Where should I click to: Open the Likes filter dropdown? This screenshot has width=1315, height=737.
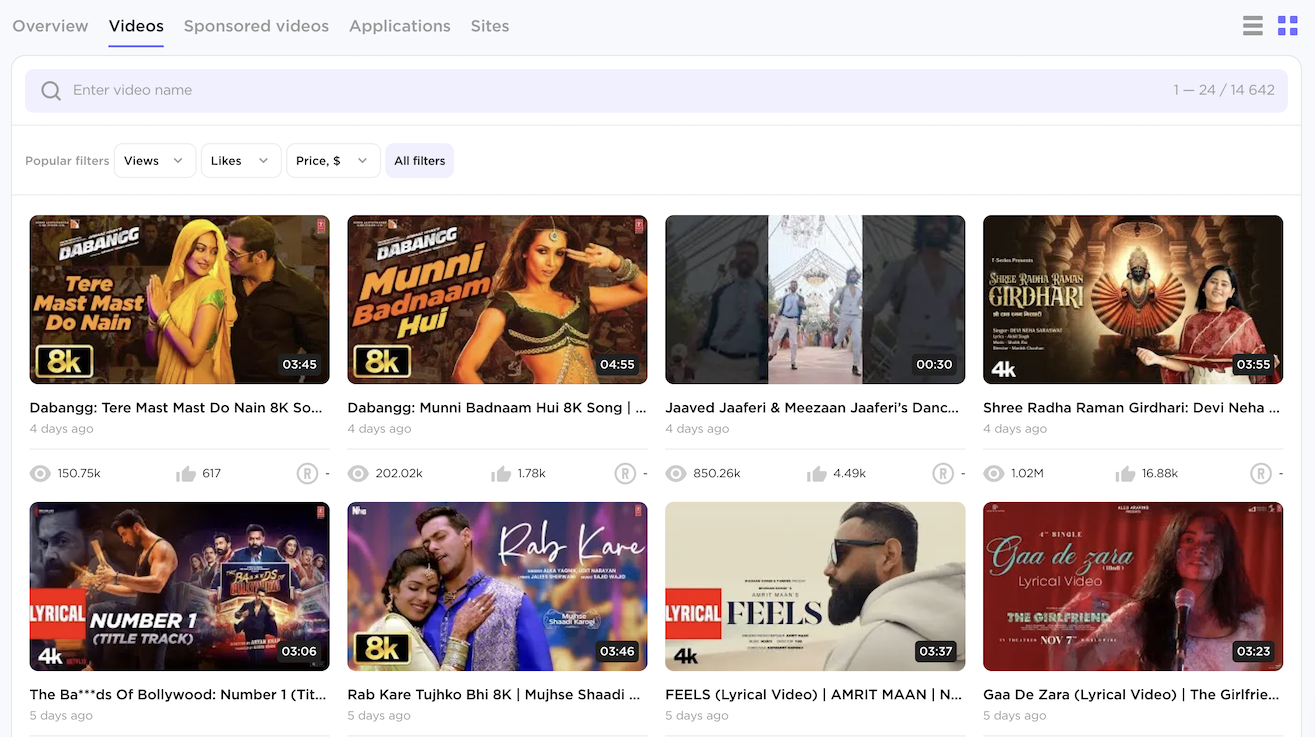pos(240,161)
